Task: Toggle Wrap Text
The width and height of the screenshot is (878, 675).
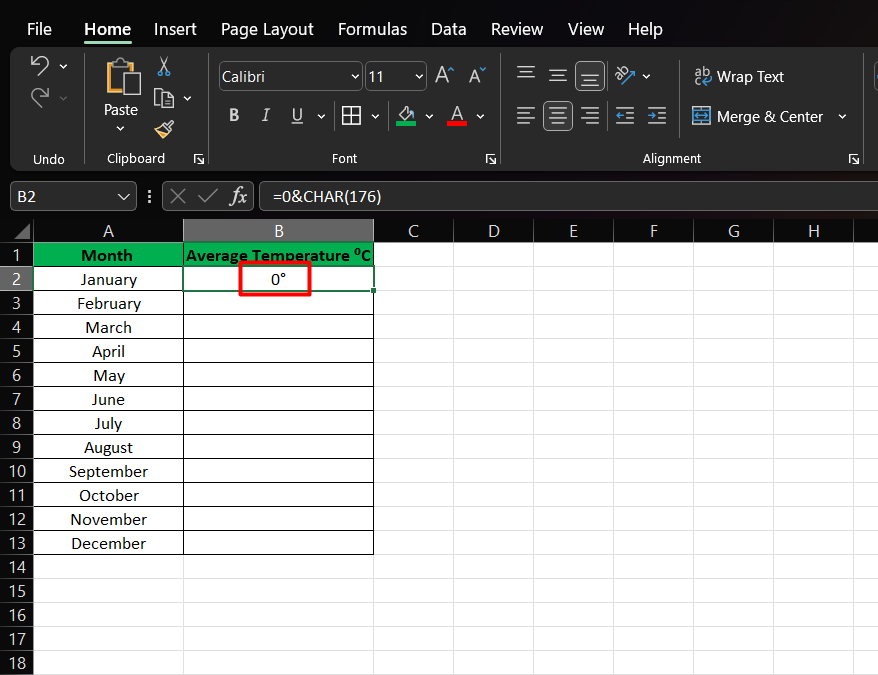Action: click(x=739, y=77)
